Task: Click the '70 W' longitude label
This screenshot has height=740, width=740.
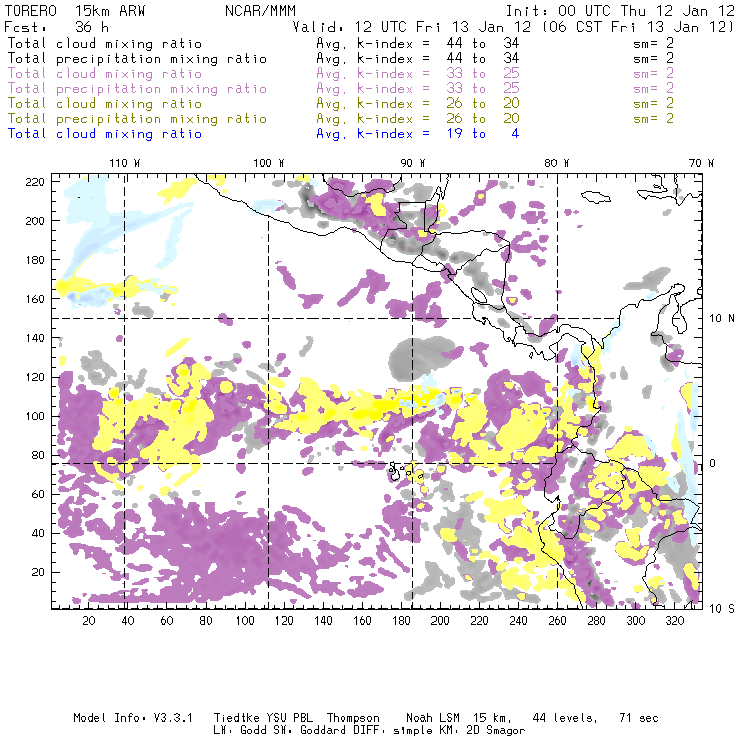Action: (701, 163)
